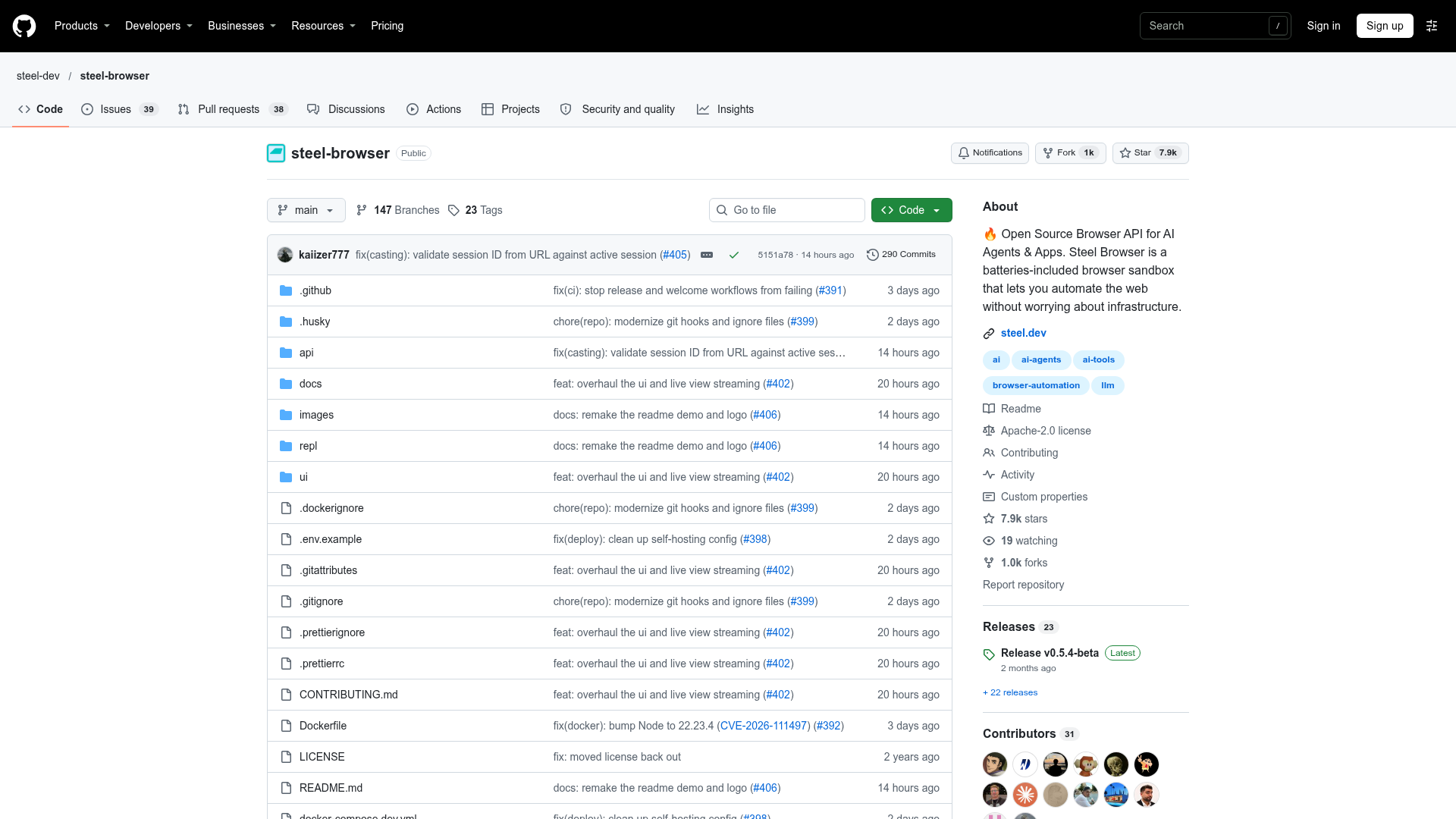Expand the Resources menu
Screen dimensions: 1456x819
pos(323,26)
